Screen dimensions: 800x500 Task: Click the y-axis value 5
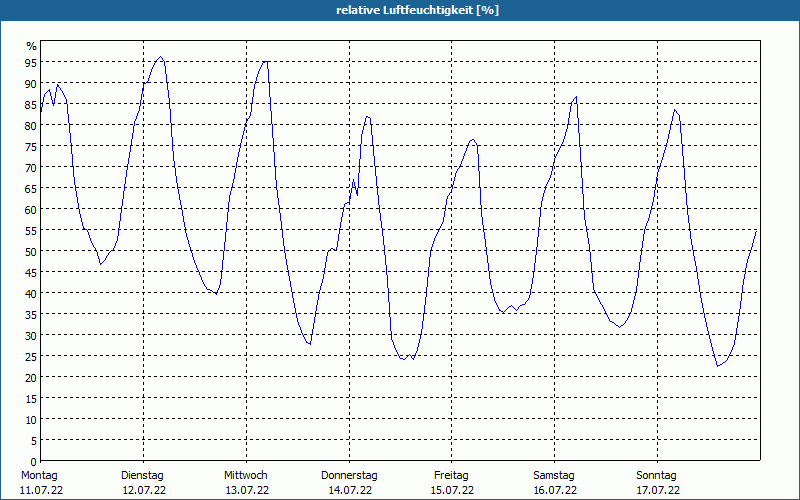pyautogui.click(x=34, y=440)
